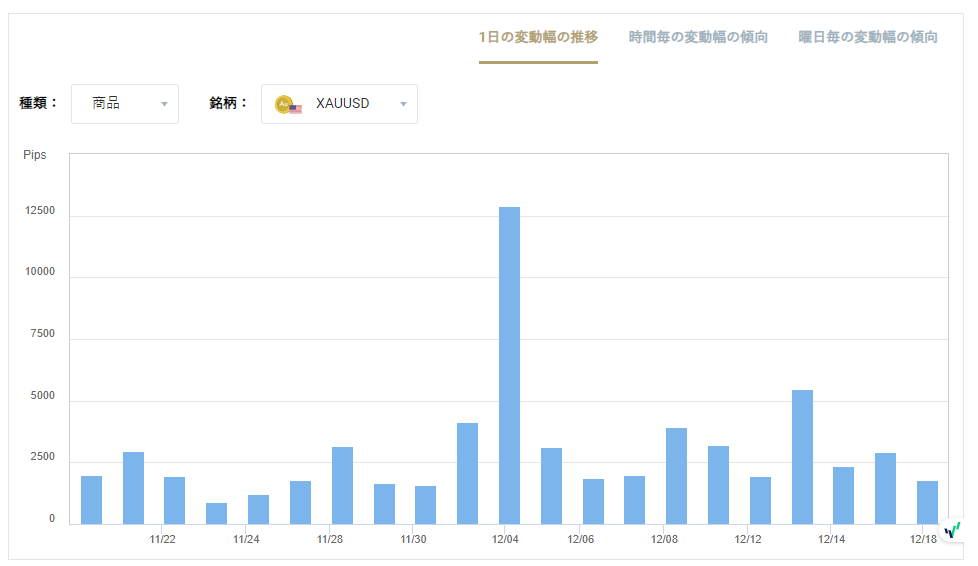Click the Pips axis title
This screenshot has width=978, height=566.
tap(35, 155)
